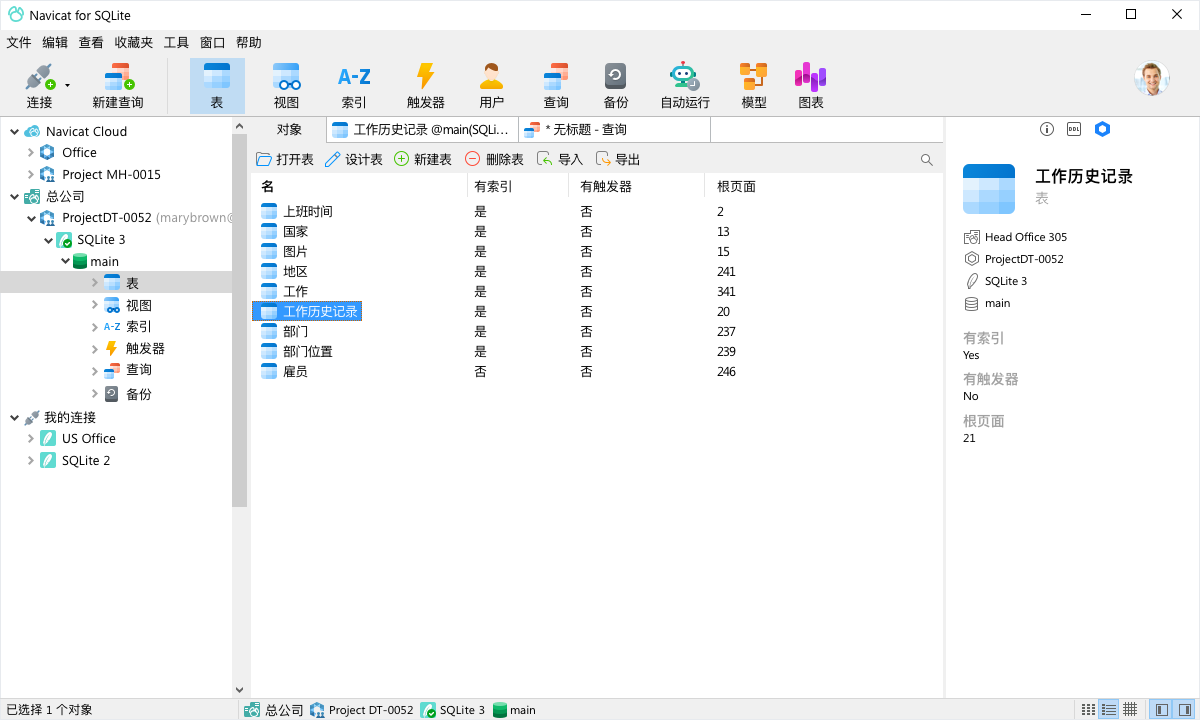Open the 触发器 trigger toolbar icon
This screenshot has height=720, width=1200.
pos(426,86)
